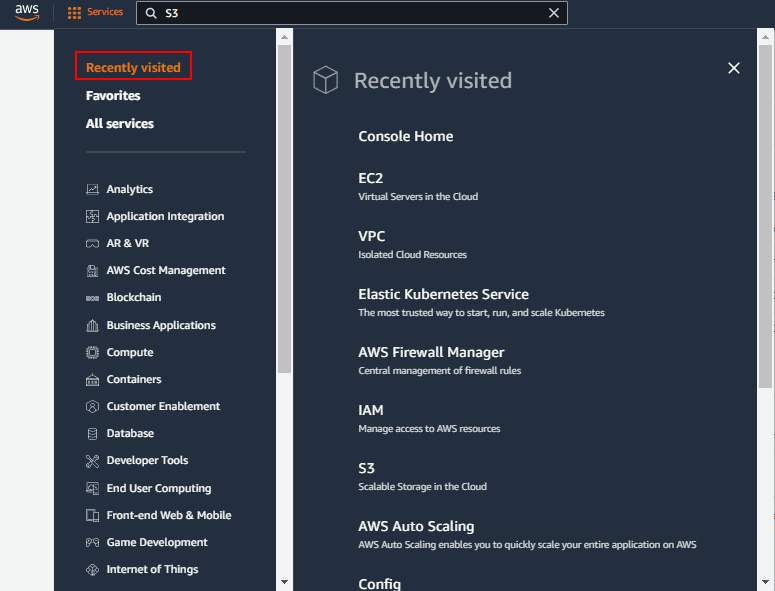Open the Services grid menu
The height and width of the screenshot is (591, 775).
point(95,12)
